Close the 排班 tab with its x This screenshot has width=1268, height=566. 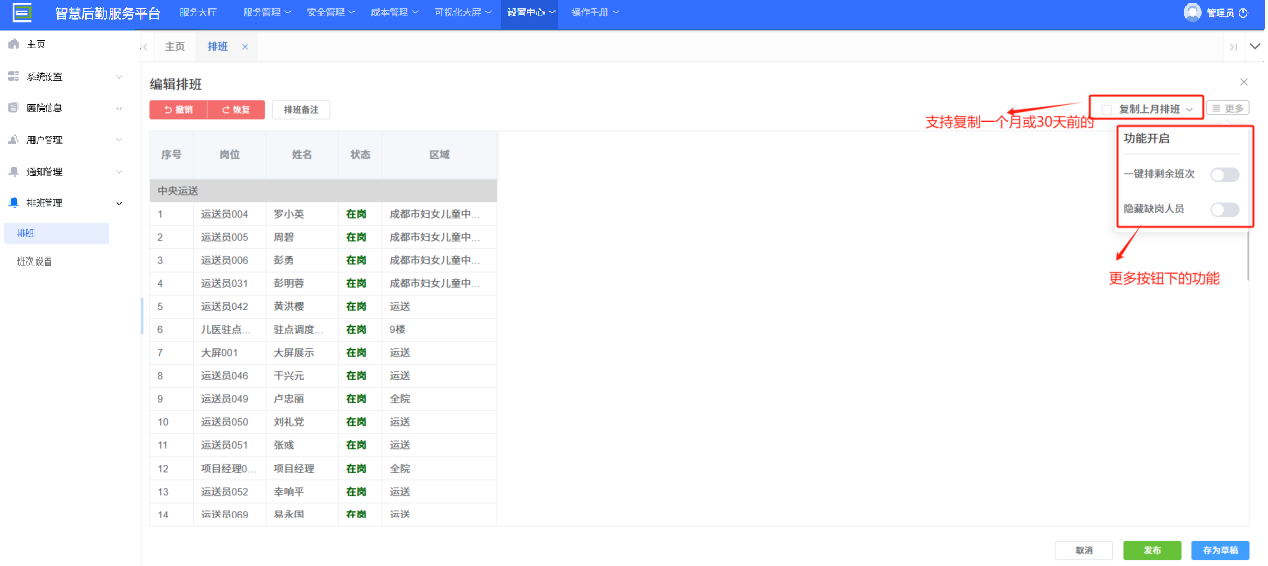pyautogui.click(x=244, y=47)
